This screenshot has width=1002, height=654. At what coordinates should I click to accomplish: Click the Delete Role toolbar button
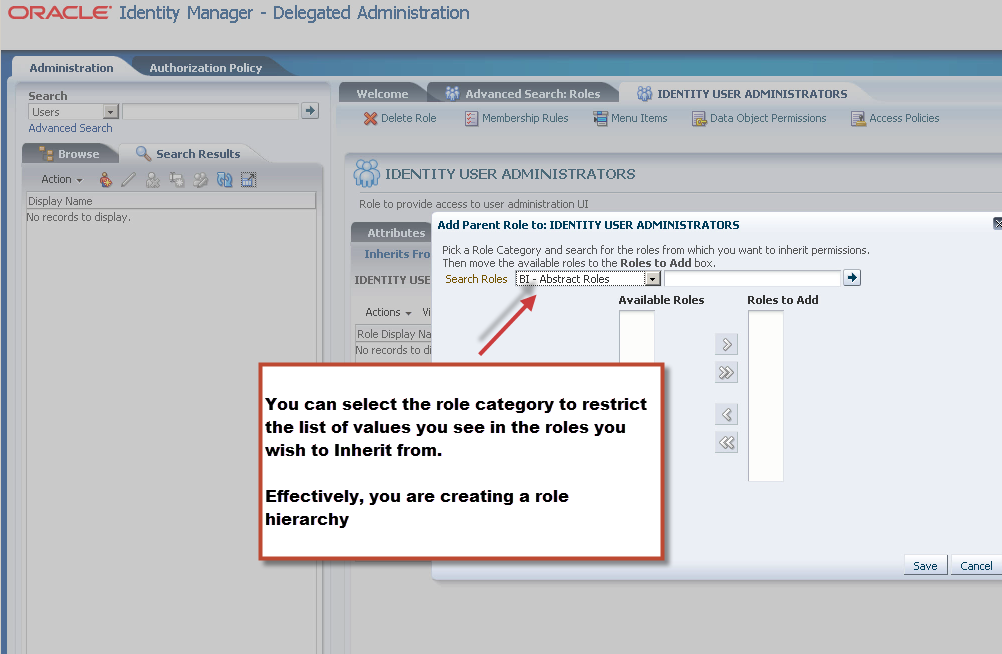[x=400, y=118]
